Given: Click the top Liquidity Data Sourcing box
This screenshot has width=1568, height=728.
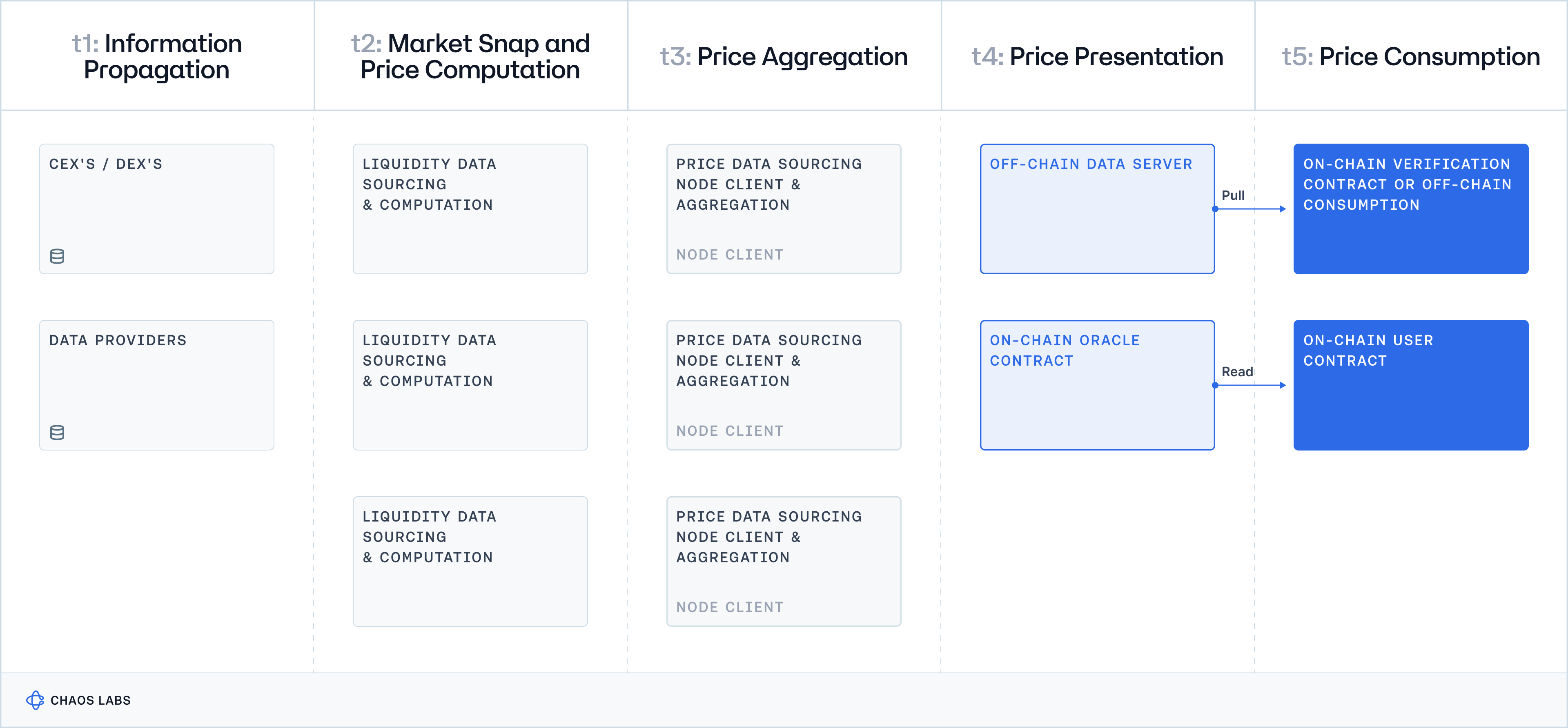Looking at the screenshot, I should pyautogui.click(x=470, y=209).
